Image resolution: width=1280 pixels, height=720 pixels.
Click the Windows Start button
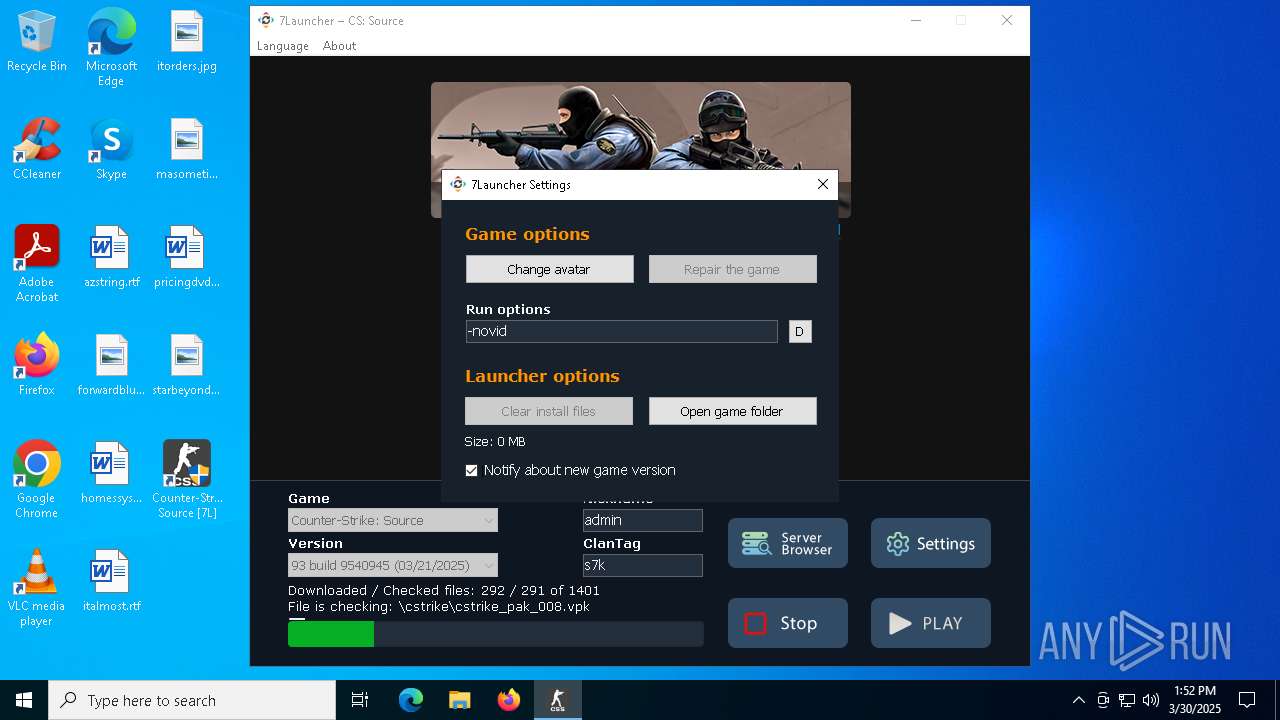pos(24,700)
